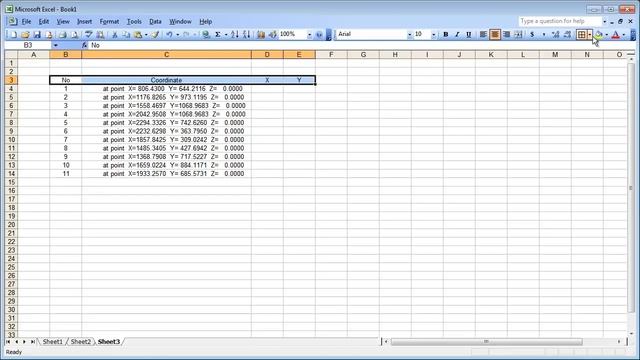Select column F header
Image resolution: width=640 pixels, height=360 pixels.
[x=331, y=54]
